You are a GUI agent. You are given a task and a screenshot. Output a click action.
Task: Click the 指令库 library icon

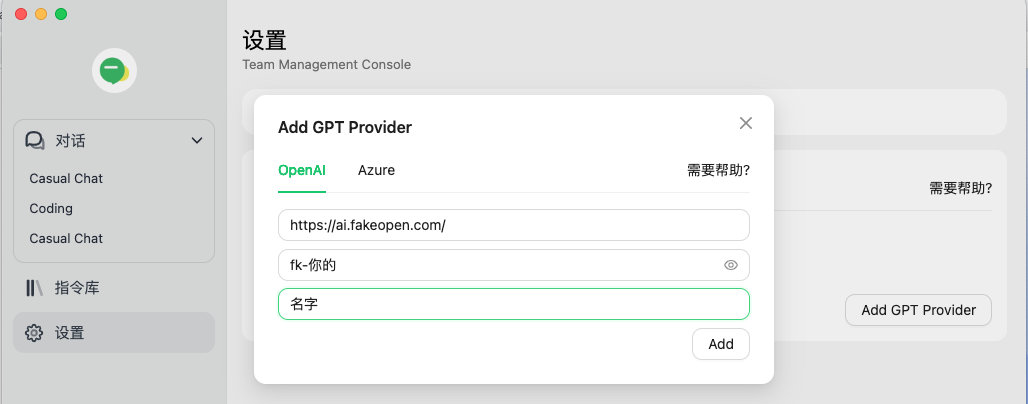(x=35, y=288)
